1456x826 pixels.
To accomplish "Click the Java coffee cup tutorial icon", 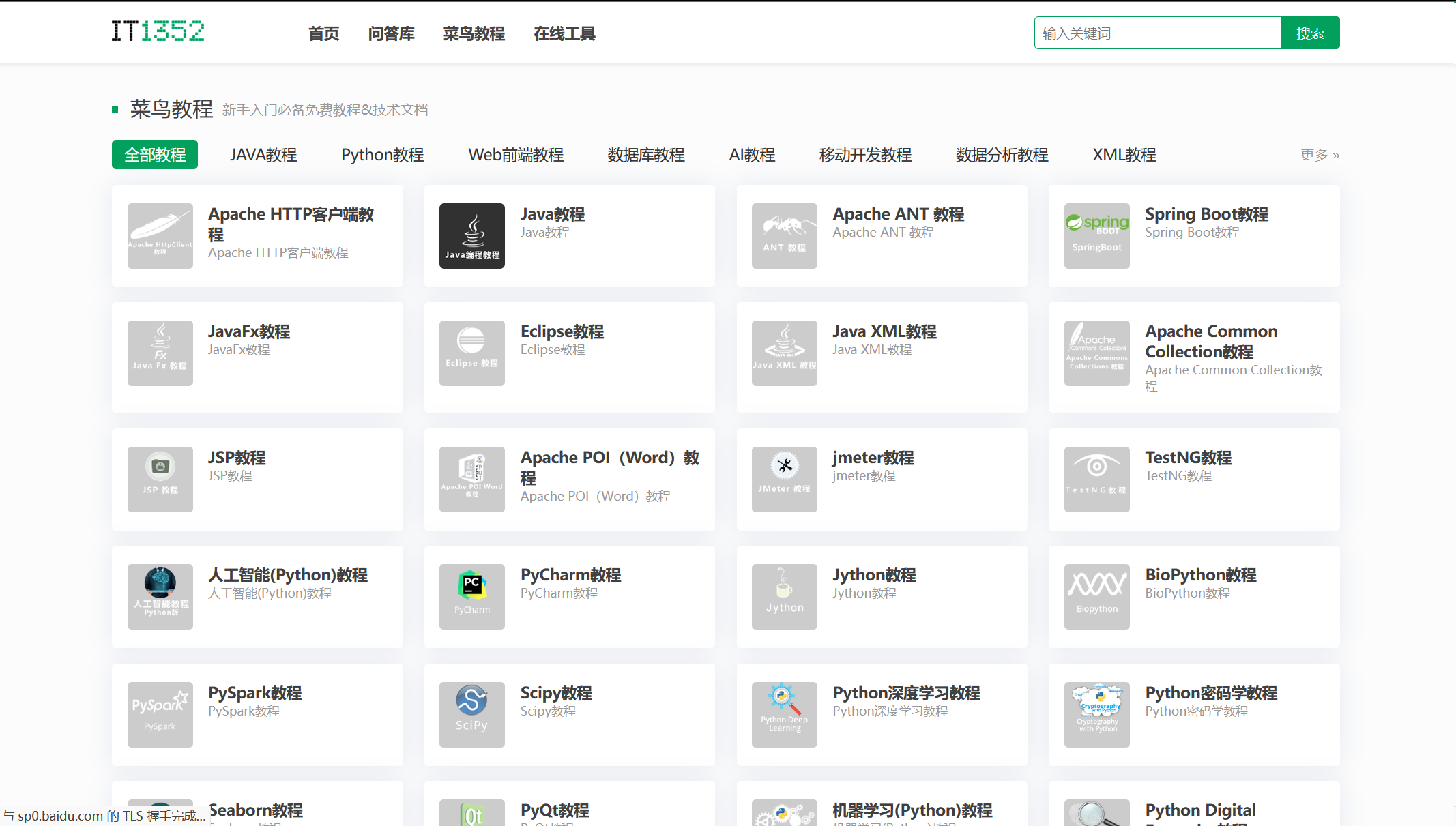I will click(471, 235).
